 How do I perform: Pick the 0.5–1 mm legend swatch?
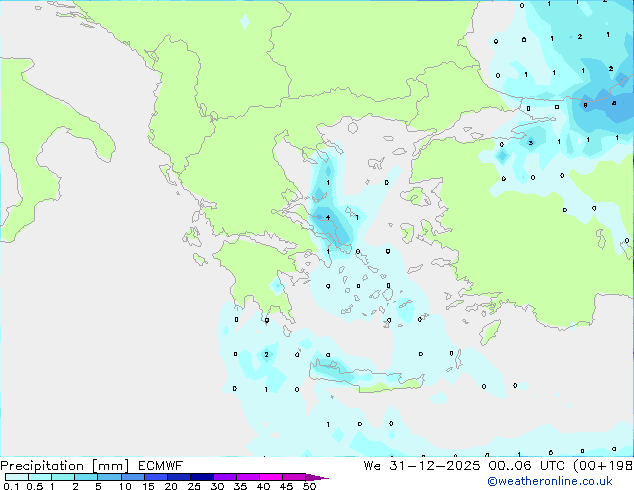coord(40,477)
